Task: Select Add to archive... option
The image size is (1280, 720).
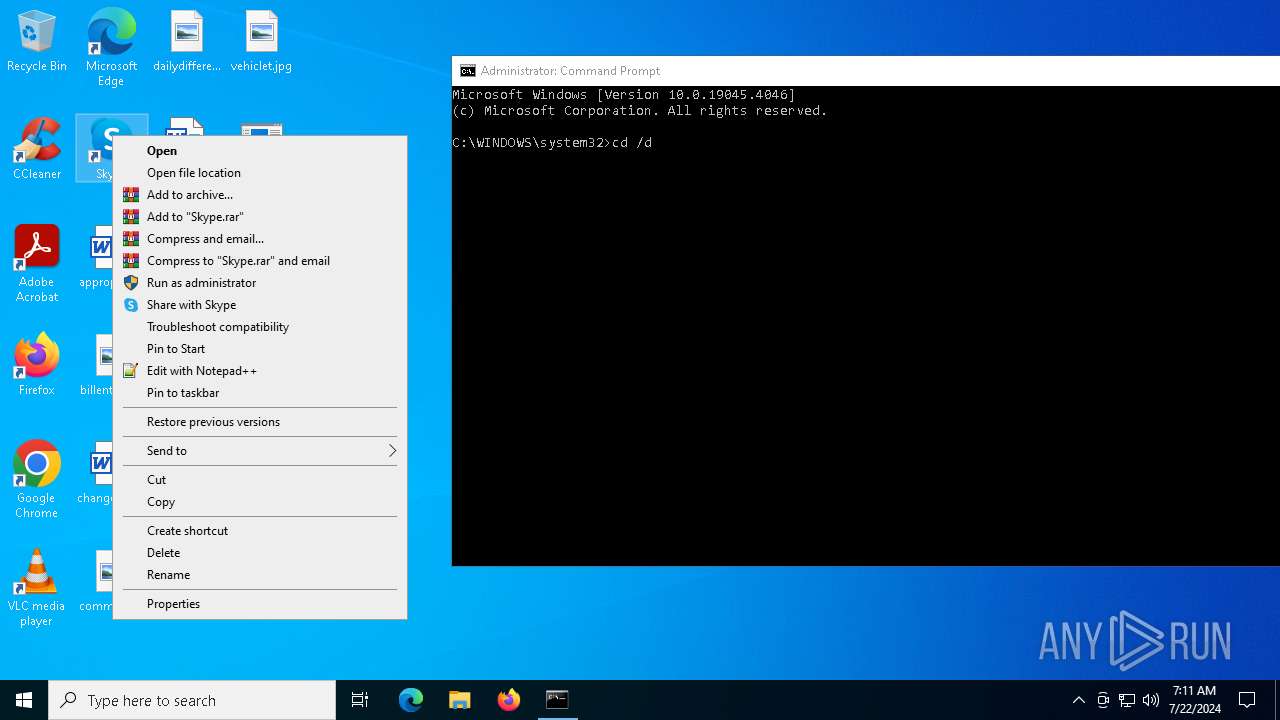Action: coord(260,195)
